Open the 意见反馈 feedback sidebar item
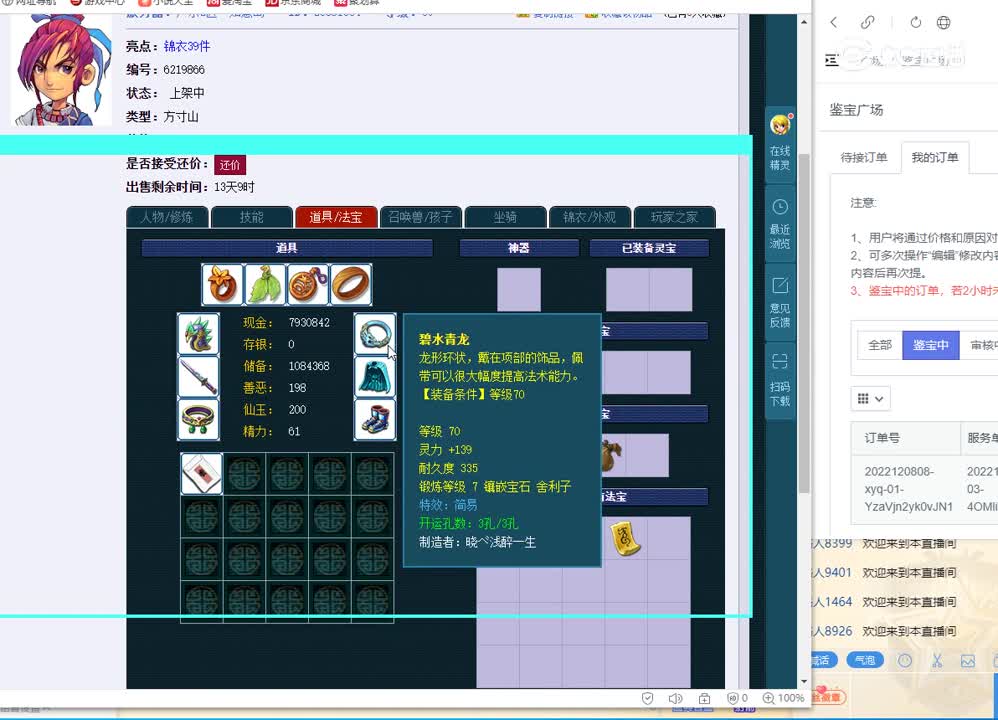 [780, 303]
